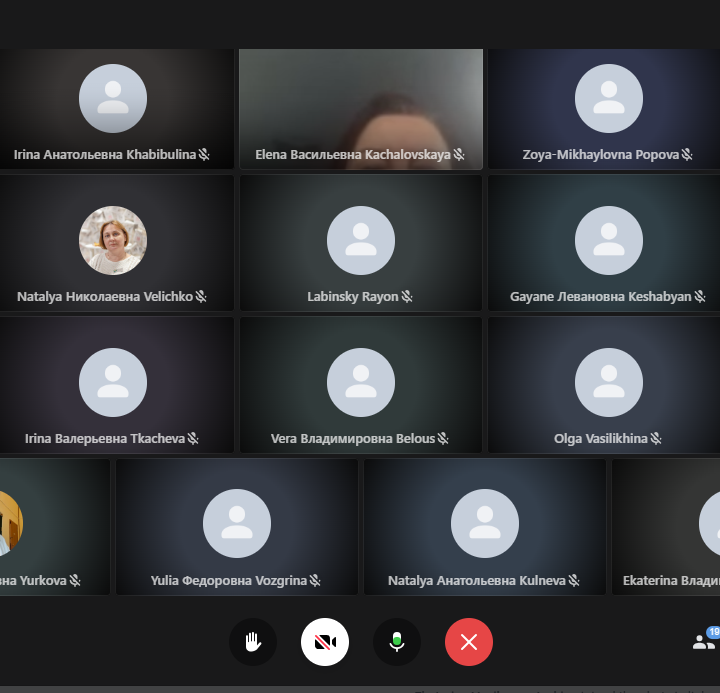Select Natalya Kulneva's participant tile
The height and width of the screenshot is (693, 720).
tap(484, 526)
